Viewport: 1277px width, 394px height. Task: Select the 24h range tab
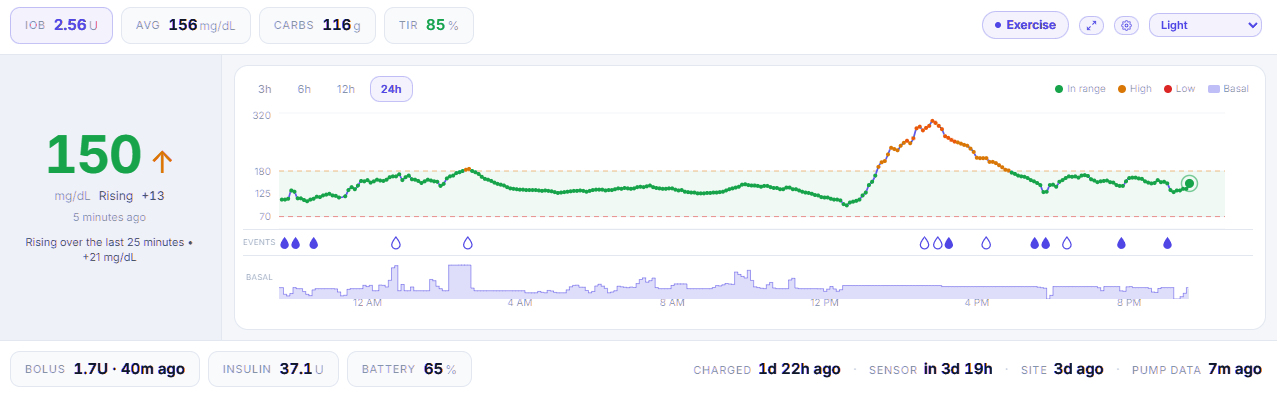391,89
